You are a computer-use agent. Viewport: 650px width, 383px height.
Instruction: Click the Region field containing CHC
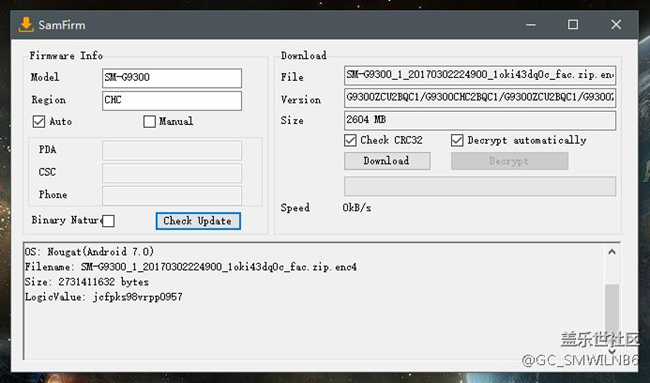pos(172,101)
